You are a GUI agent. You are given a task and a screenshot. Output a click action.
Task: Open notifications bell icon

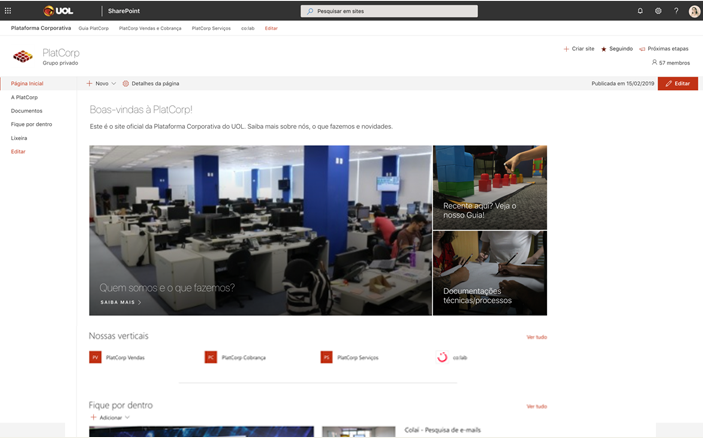point(640,11)
